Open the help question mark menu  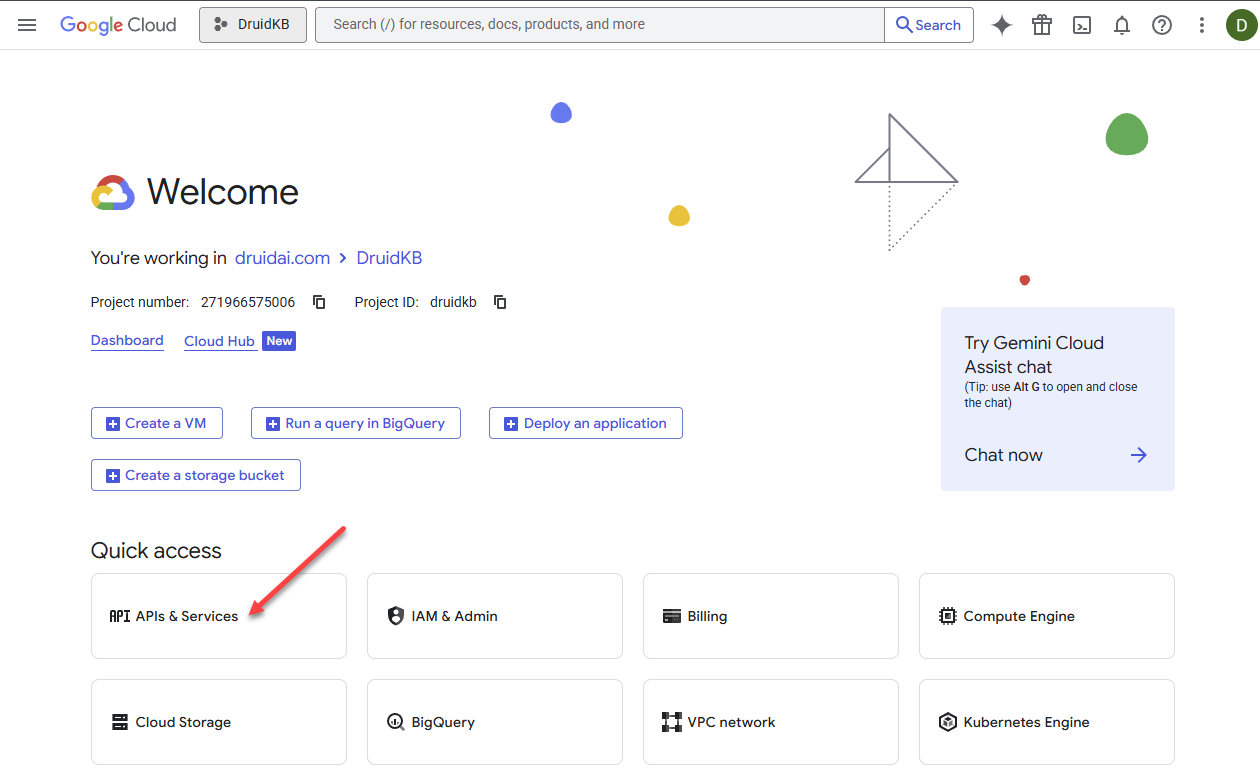click(x=1162, y=25)
